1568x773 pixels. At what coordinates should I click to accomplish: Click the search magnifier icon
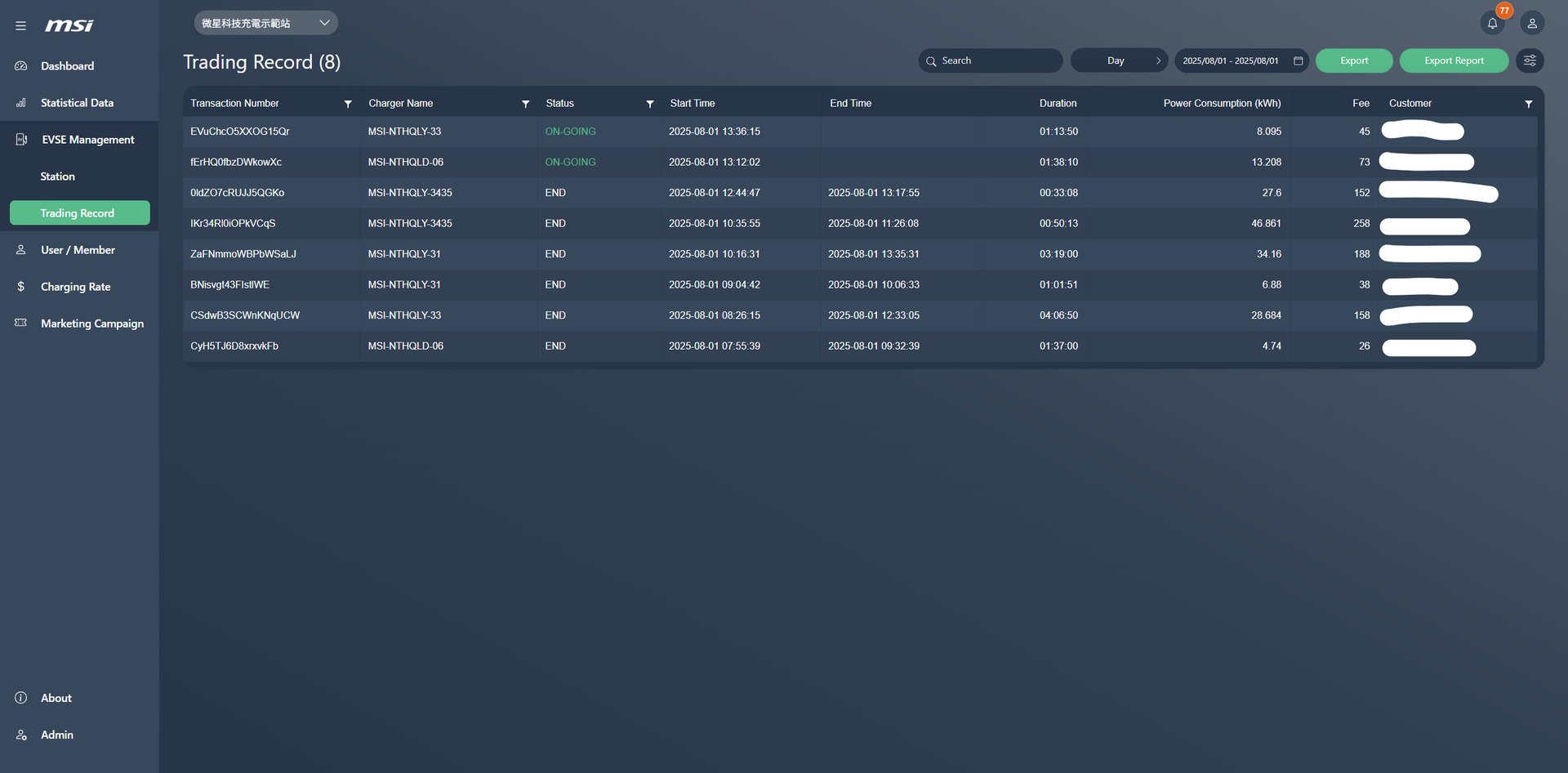click(x=931, y=61)
